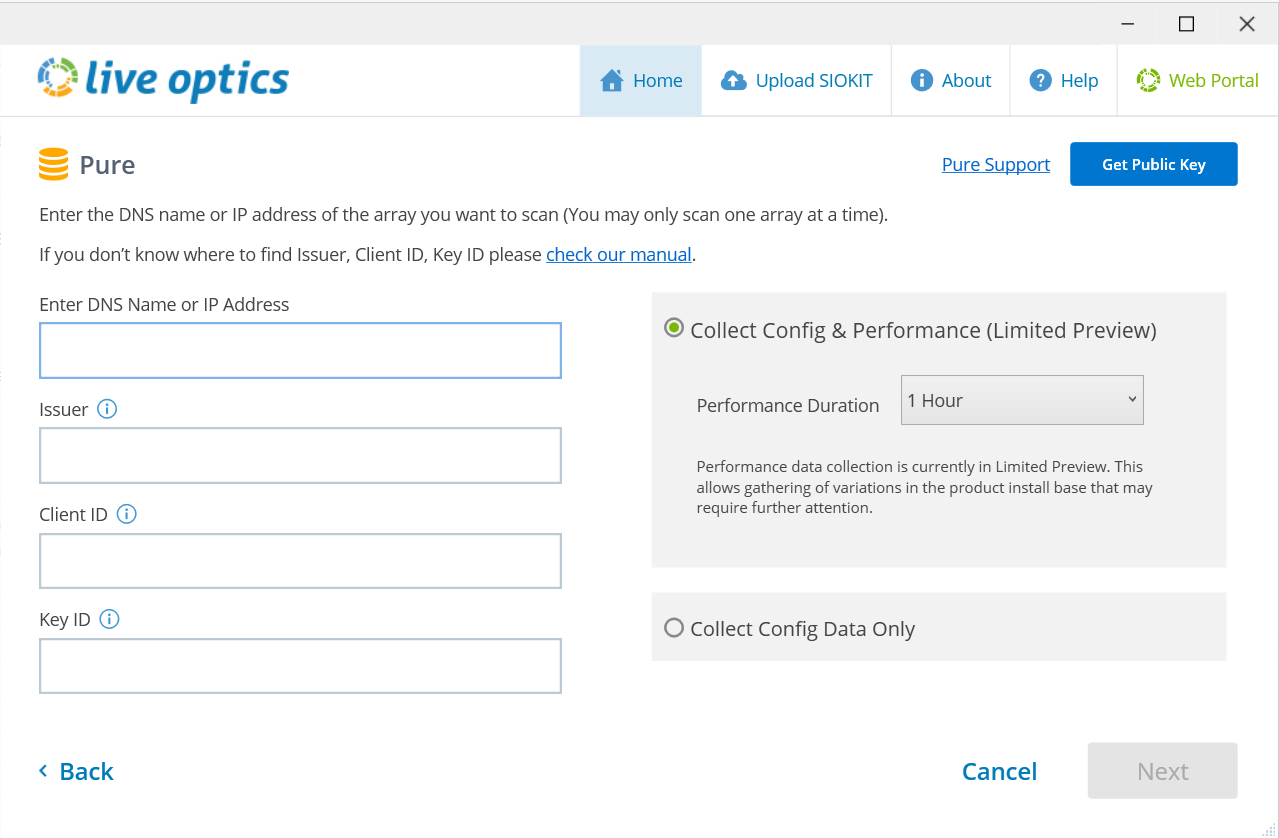
Task: Maximize the application window
Action: pyautogui.click(x=1186, y=24)
